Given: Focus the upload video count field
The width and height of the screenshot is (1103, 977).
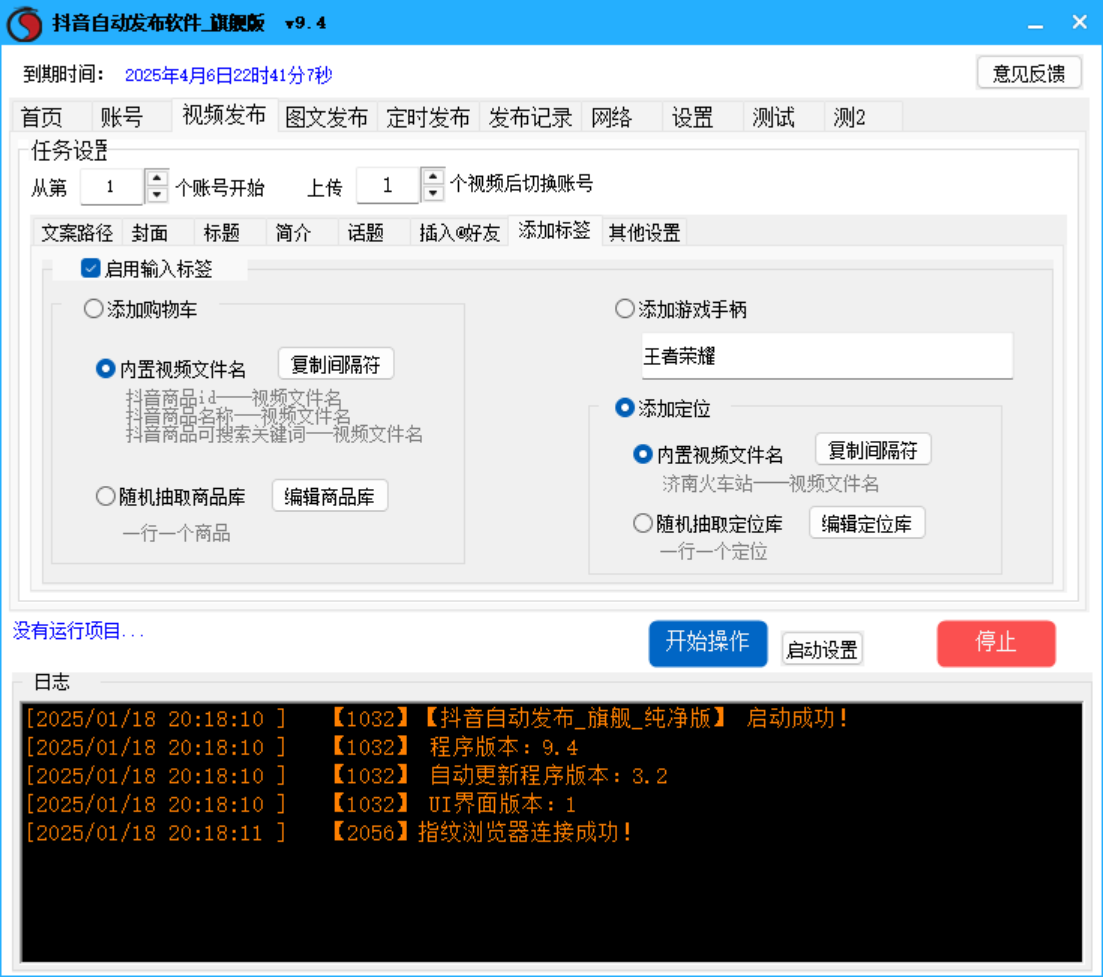Looking at the screenshot, I should pyautogui.click(x=388, y=185).
